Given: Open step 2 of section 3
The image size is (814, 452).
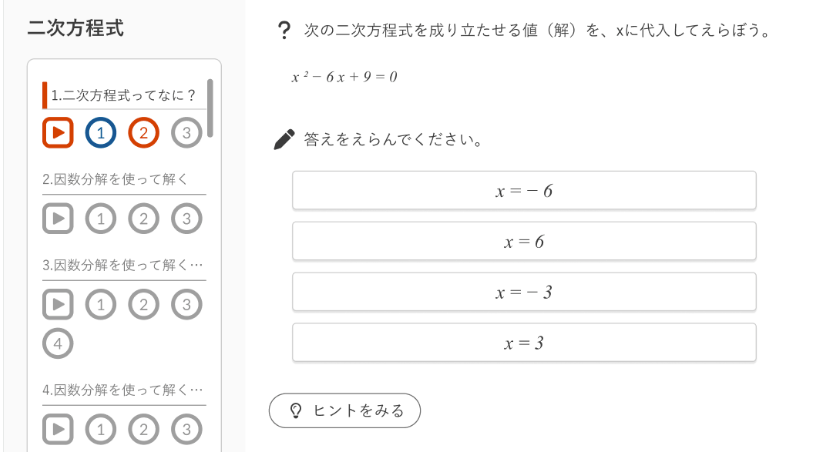Looking at the screenshot, I should click(144, 303).
